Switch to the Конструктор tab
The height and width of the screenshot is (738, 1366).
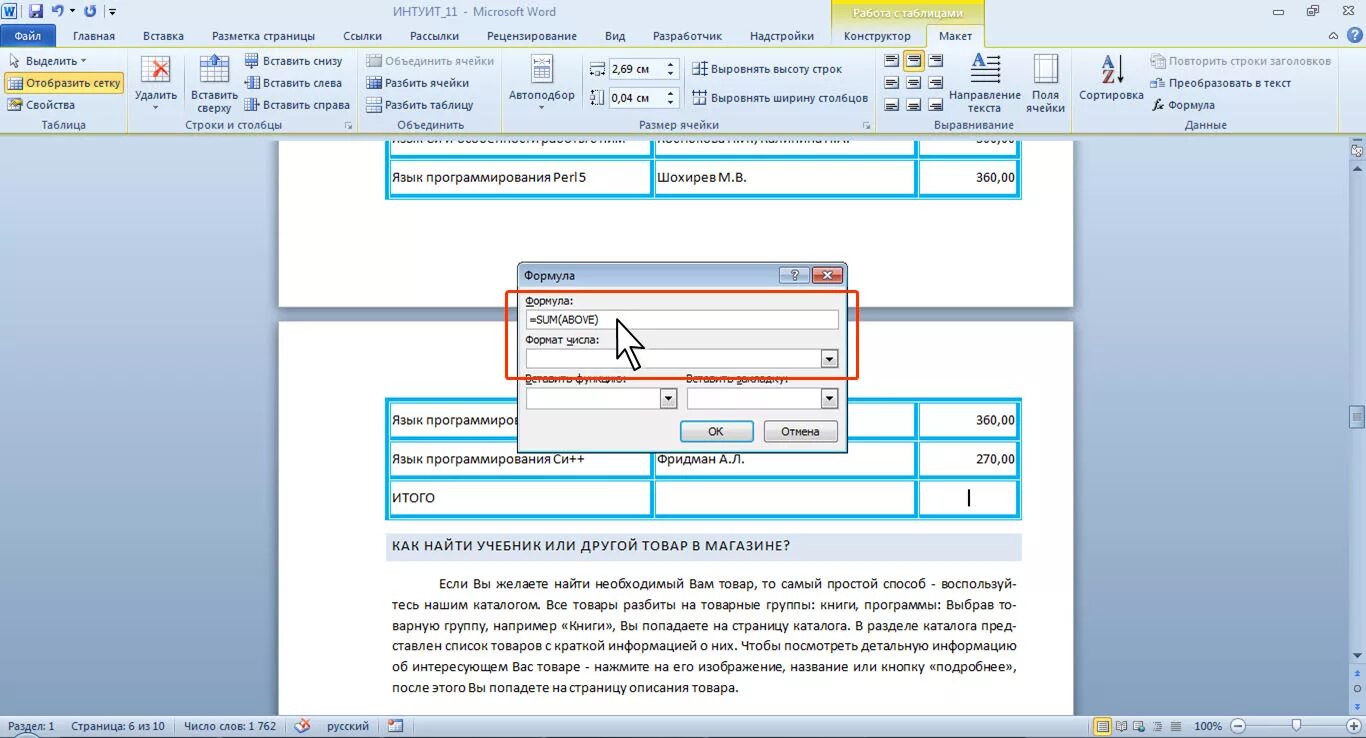tap(877, 36)
